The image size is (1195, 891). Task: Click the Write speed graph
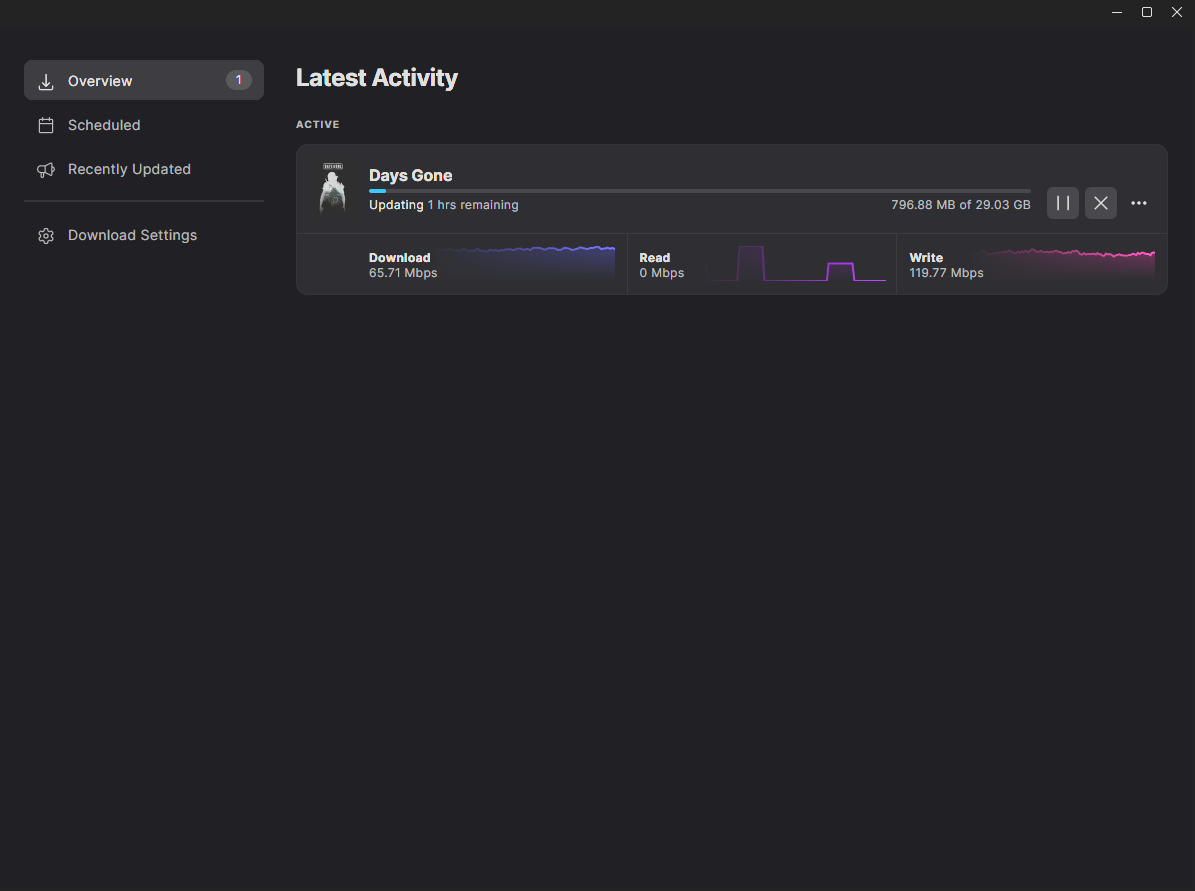[1067, 261]
